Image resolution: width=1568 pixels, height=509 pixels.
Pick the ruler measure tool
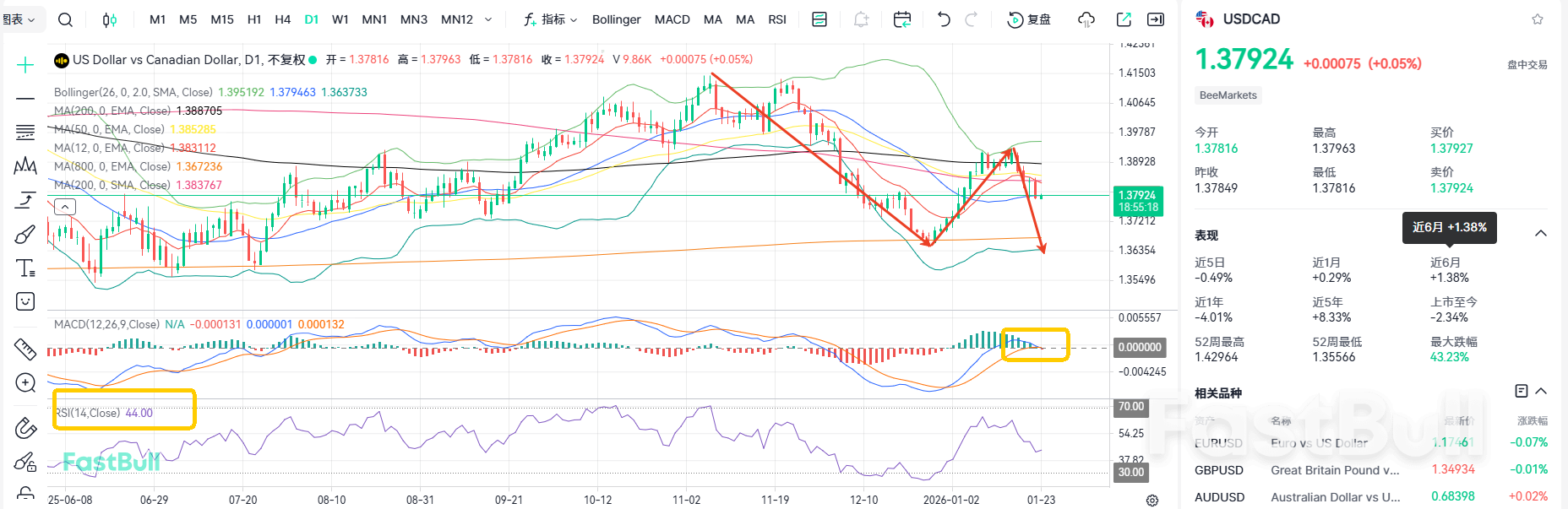pyautogui.click(x=25, y=348)
